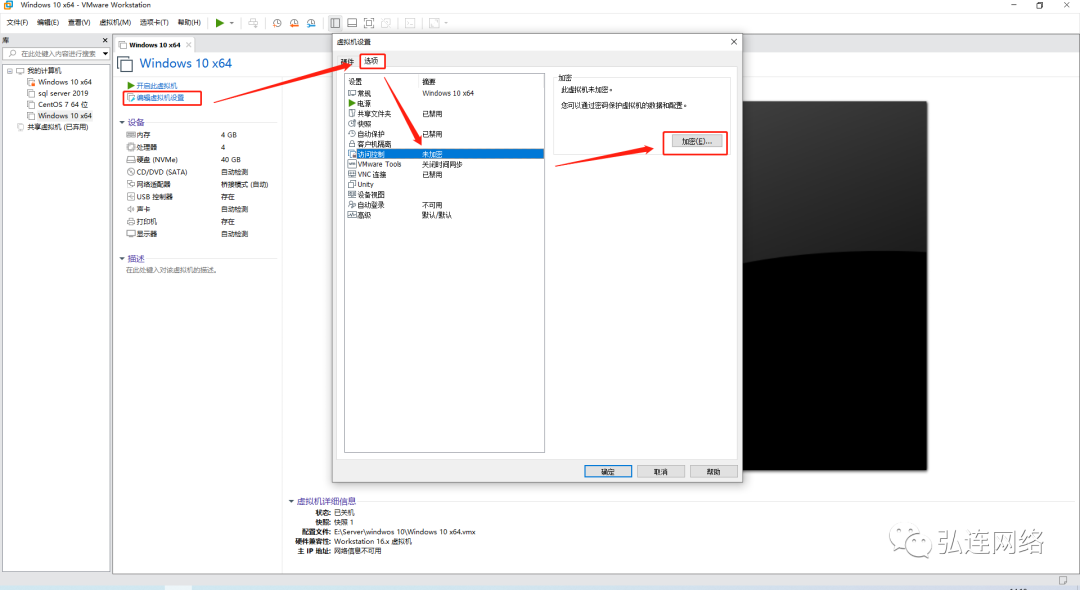Click the library search input field
1080x590 pixels.
coord(58,53)
